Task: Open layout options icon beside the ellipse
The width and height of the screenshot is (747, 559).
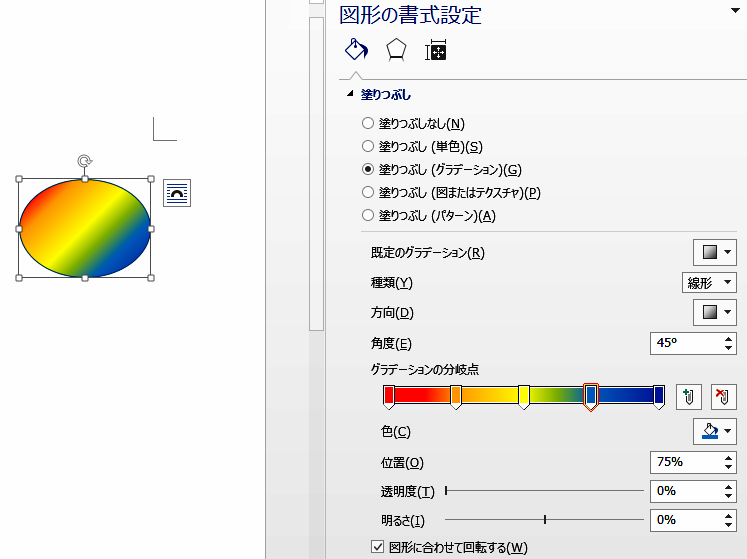Action: point(177,193)
